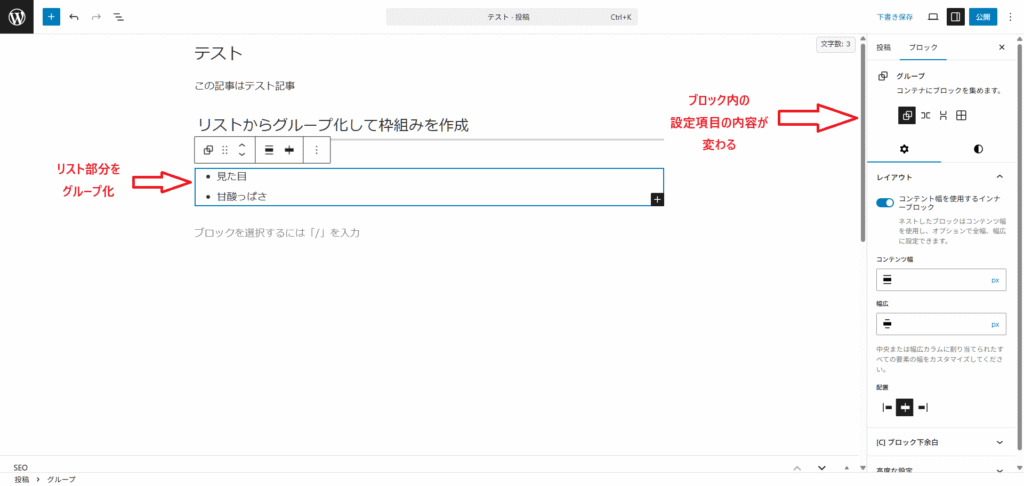Open the align option in block toolbar
1024x486 pixels.
click(x=268, y=150)
